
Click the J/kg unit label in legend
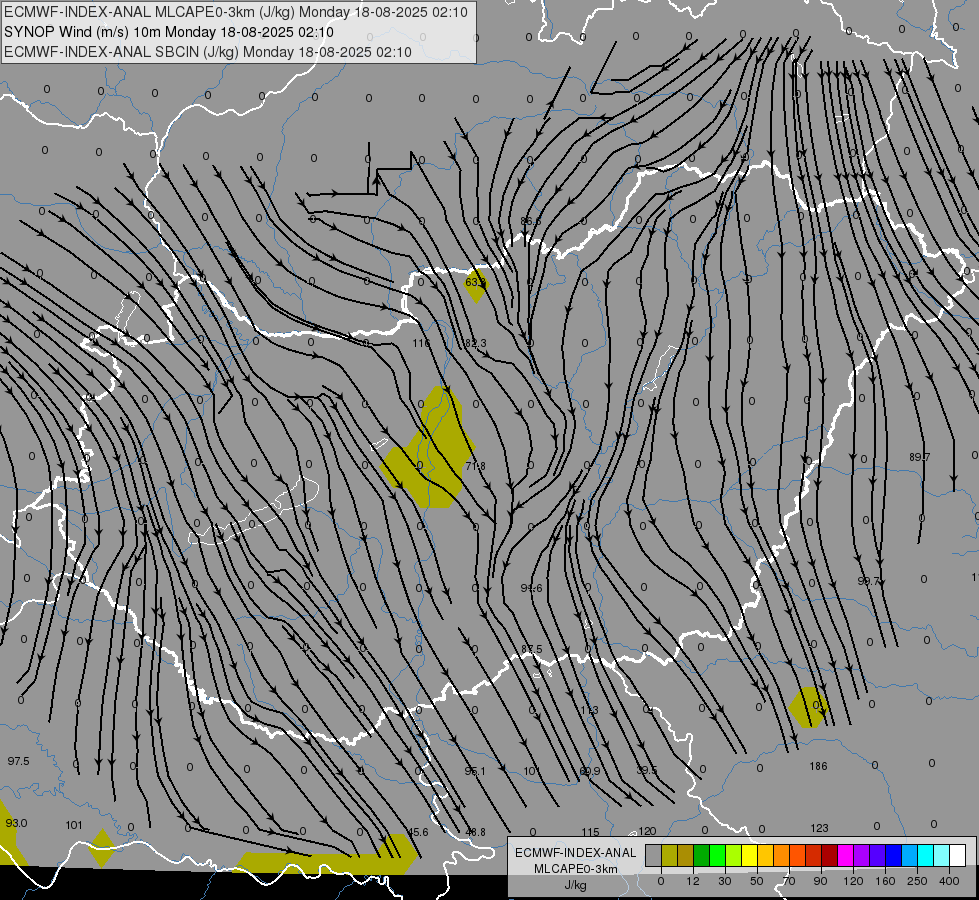(576, 885)
